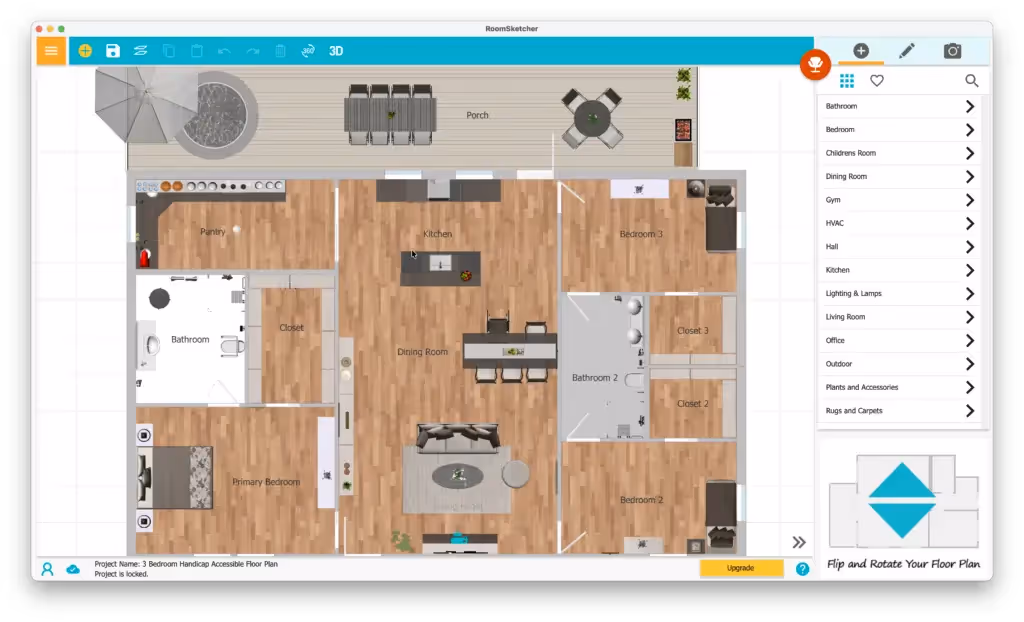
Task: Select the round porch table with chairs
Action: [592, 119]
